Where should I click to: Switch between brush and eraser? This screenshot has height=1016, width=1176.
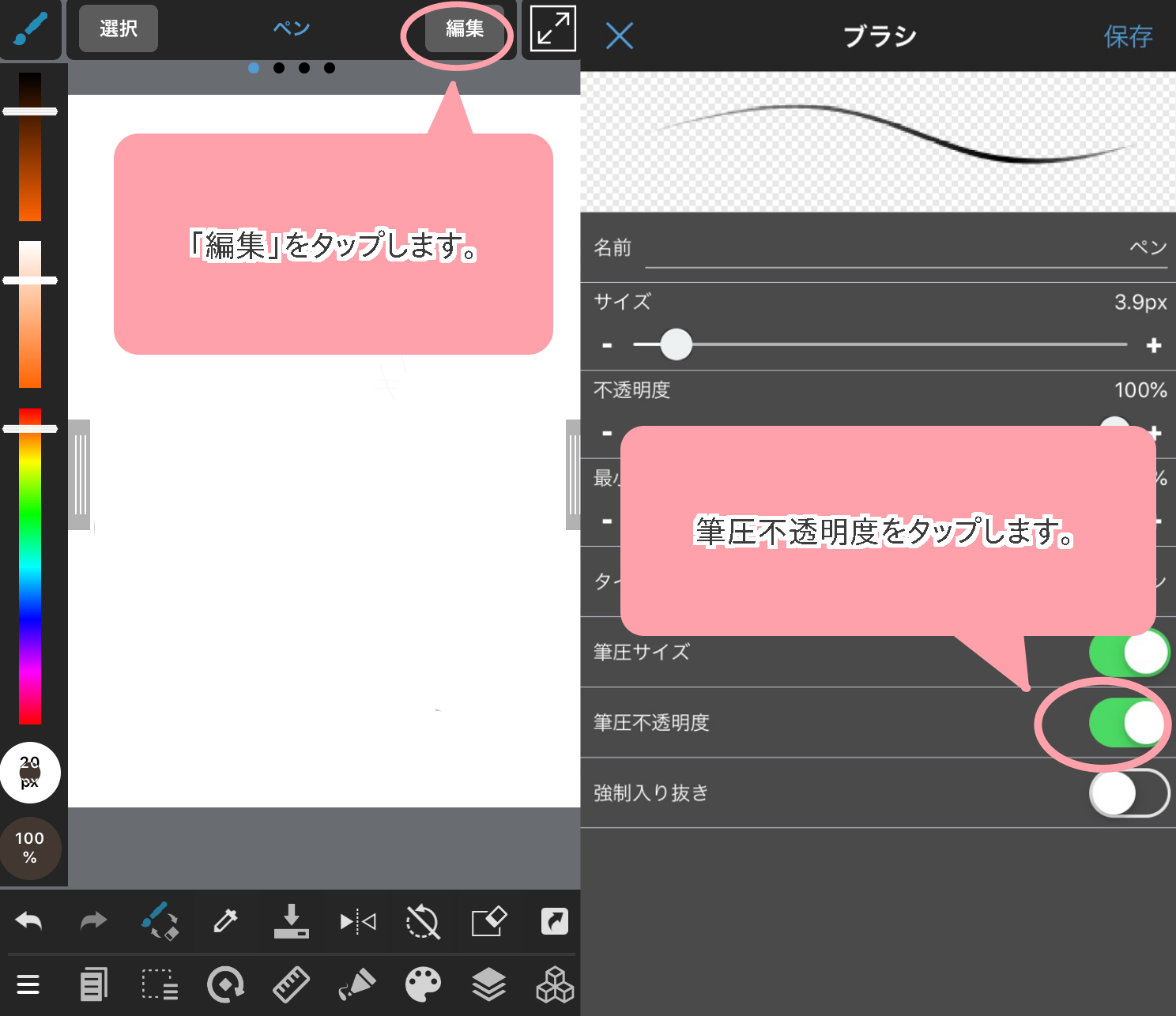click(160, 921)
